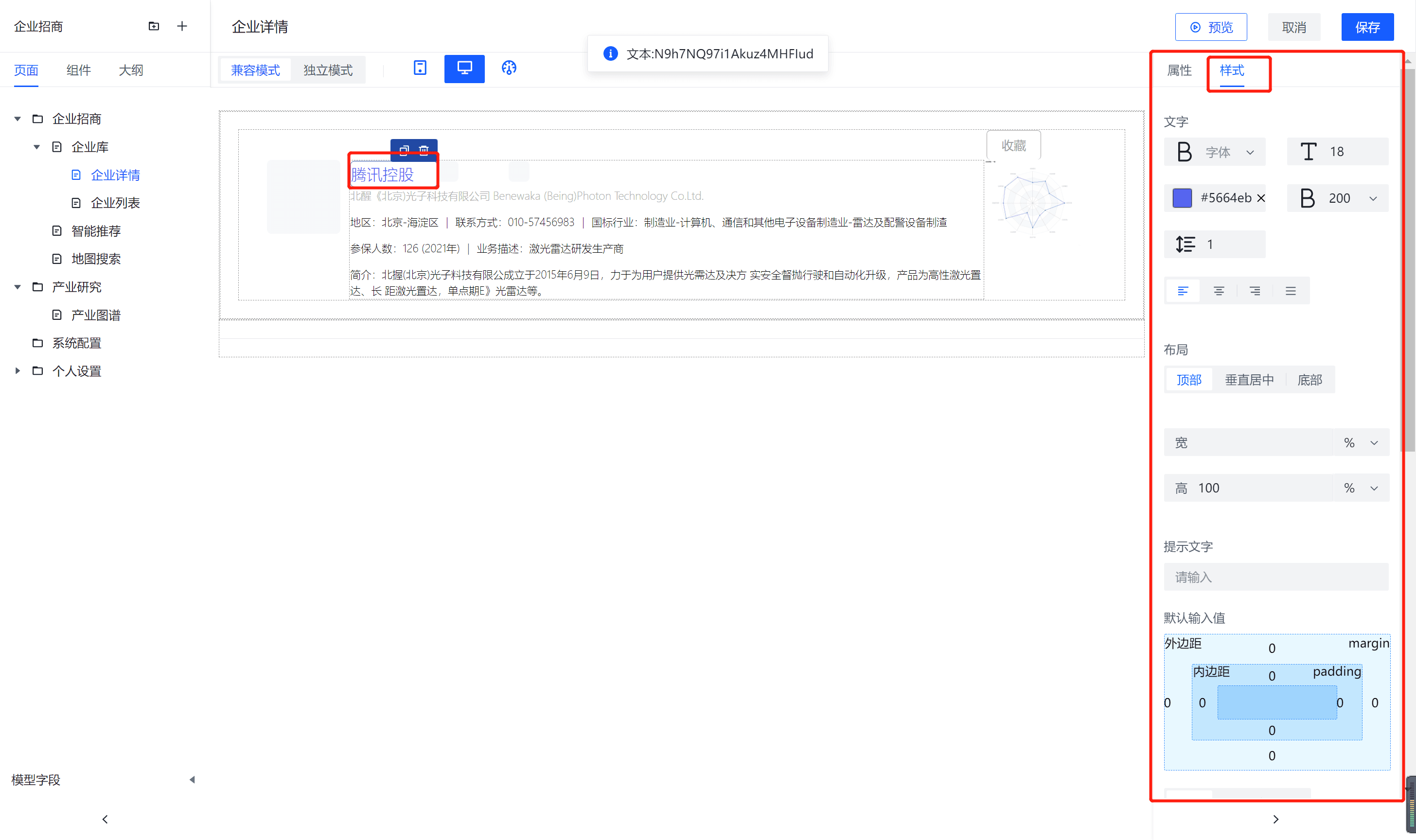
Task: Click the #5664eb color swatch
Action: [1182, 198]
